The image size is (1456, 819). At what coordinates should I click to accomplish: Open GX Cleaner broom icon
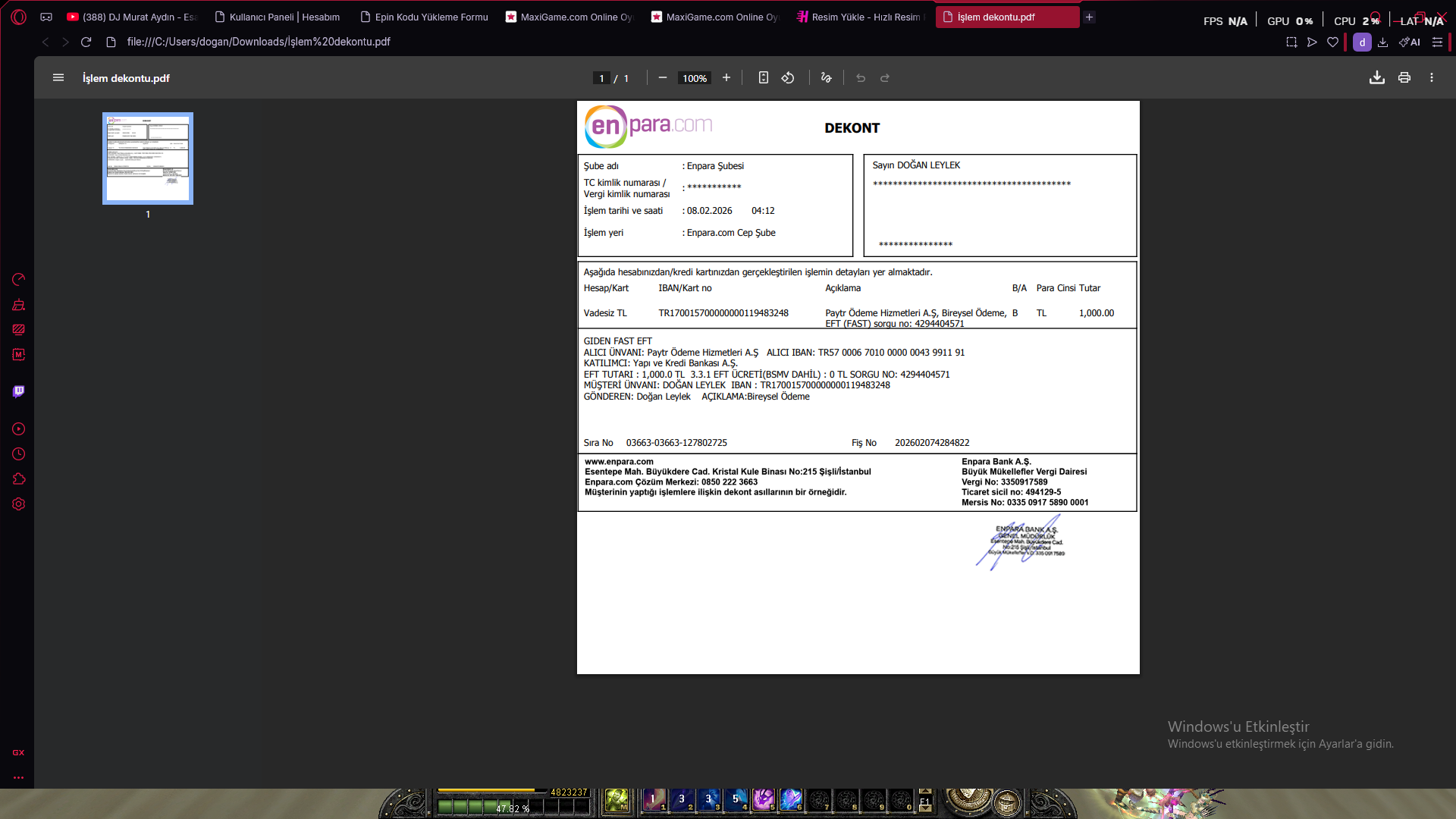click(19, 305)
